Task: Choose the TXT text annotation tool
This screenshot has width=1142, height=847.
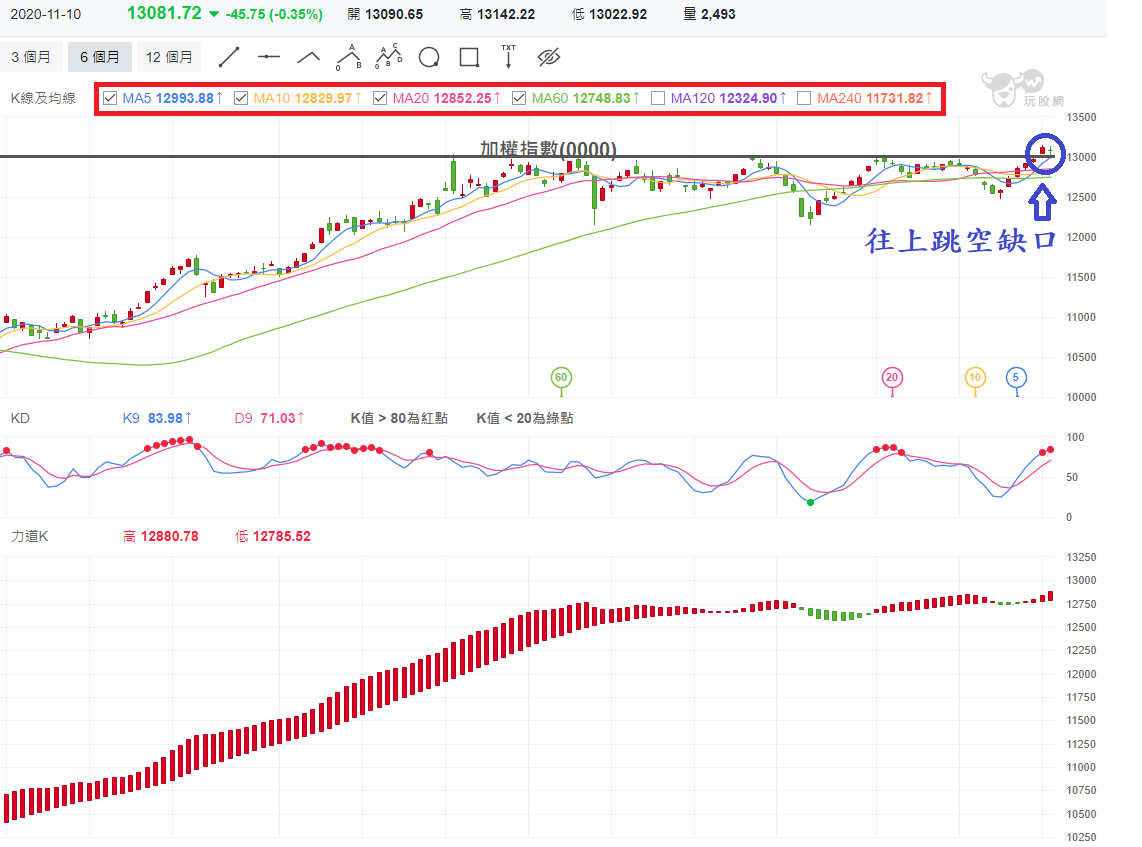Action: point(508,56)
